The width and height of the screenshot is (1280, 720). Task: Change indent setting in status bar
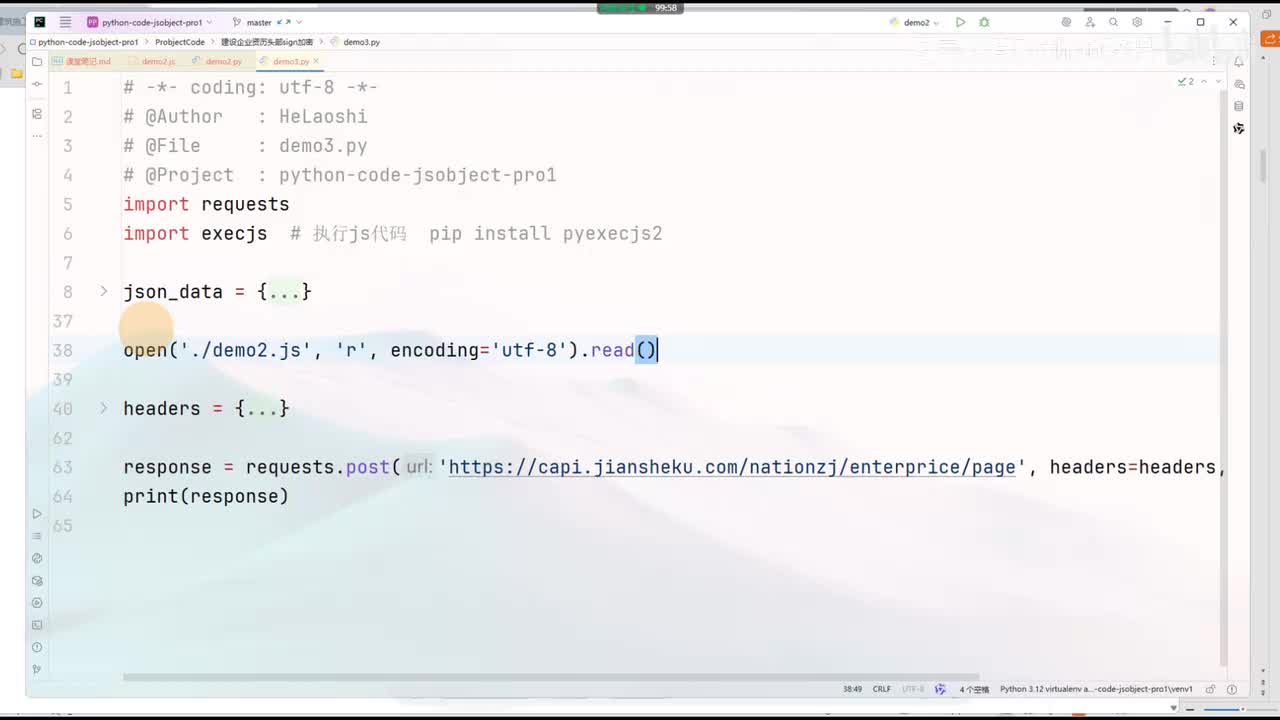tap(974, 689)
